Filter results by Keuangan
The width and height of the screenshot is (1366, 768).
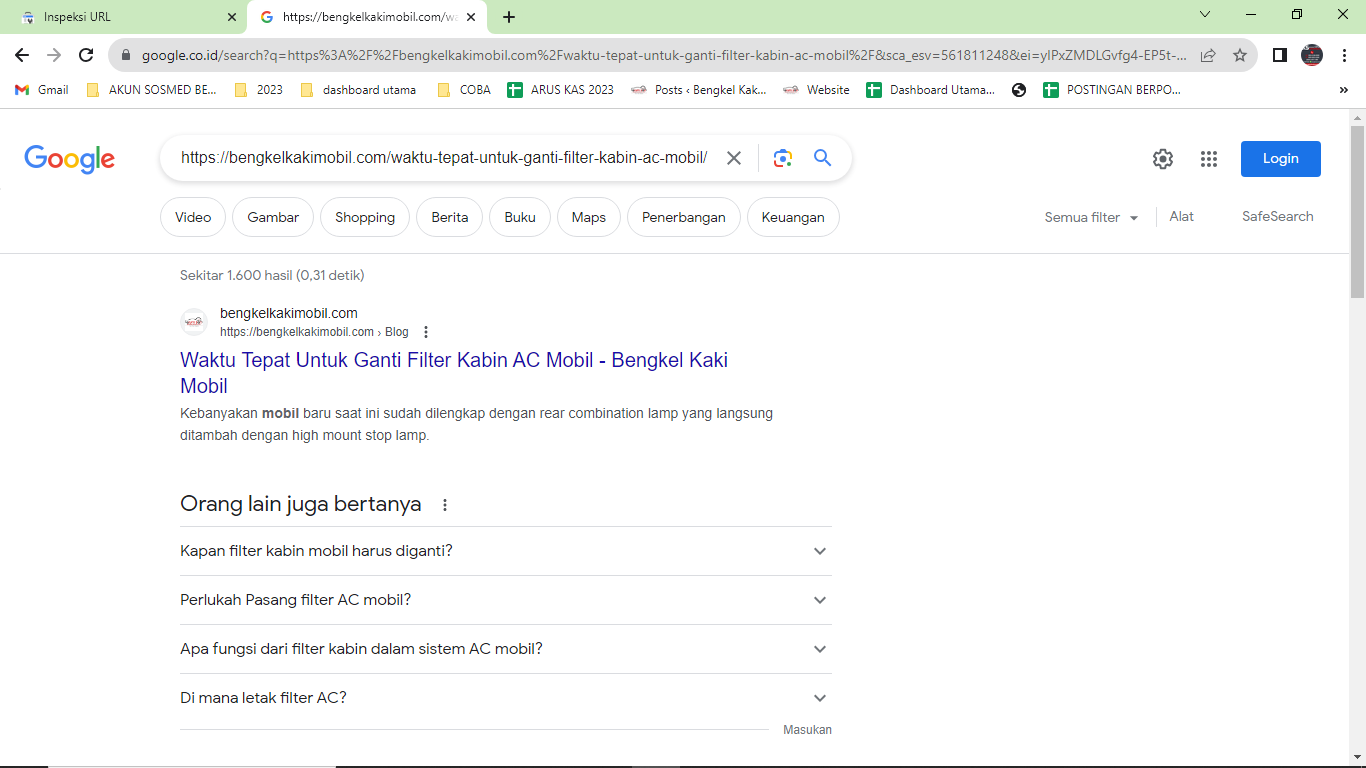coord(793,217)
